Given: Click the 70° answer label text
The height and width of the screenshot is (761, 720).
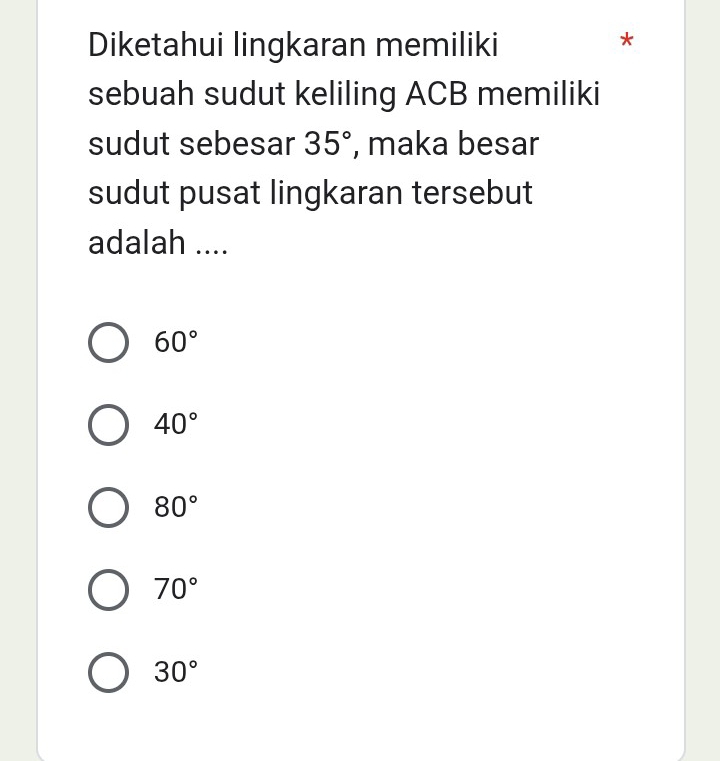Looking at the screenshot, I should (x=171, y=590).
